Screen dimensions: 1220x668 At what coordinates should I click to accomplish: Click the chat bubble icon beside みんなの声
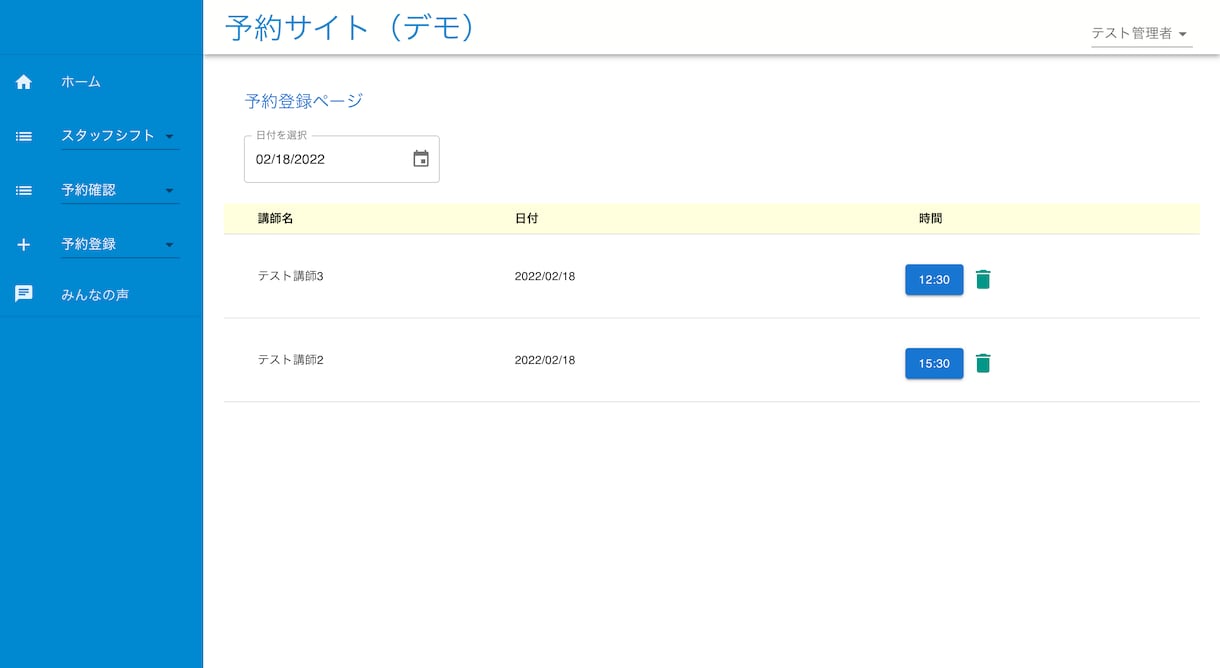pos(24,294)
